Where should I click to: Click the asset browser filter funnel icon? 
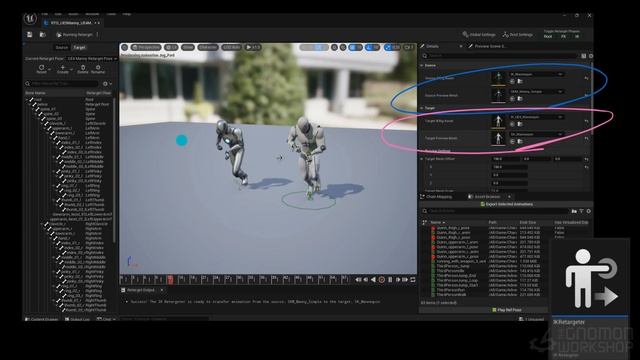[x=582, y=211]
